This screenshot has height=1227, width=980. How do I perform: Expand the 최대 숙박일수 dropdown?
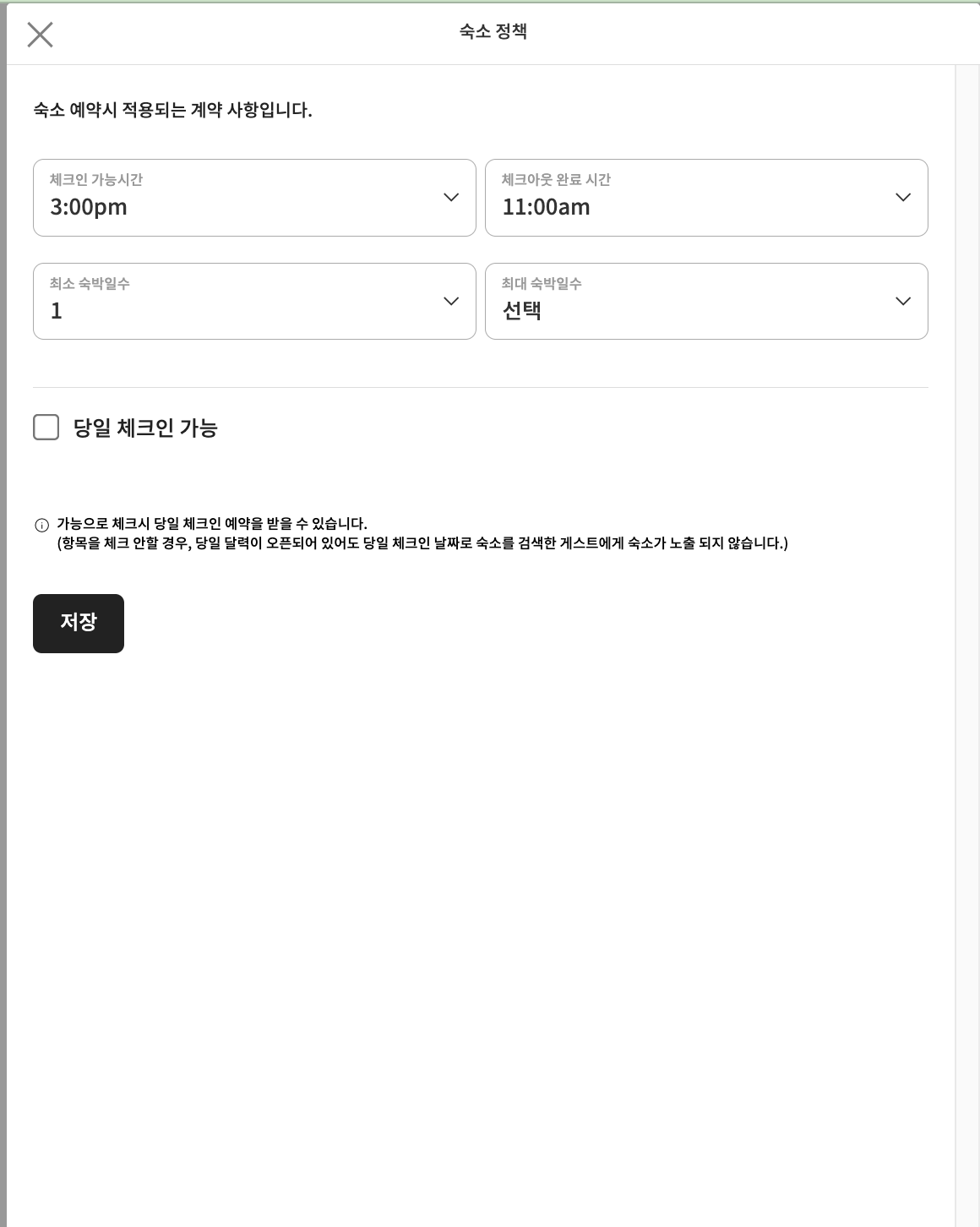(x=705, y=302)
